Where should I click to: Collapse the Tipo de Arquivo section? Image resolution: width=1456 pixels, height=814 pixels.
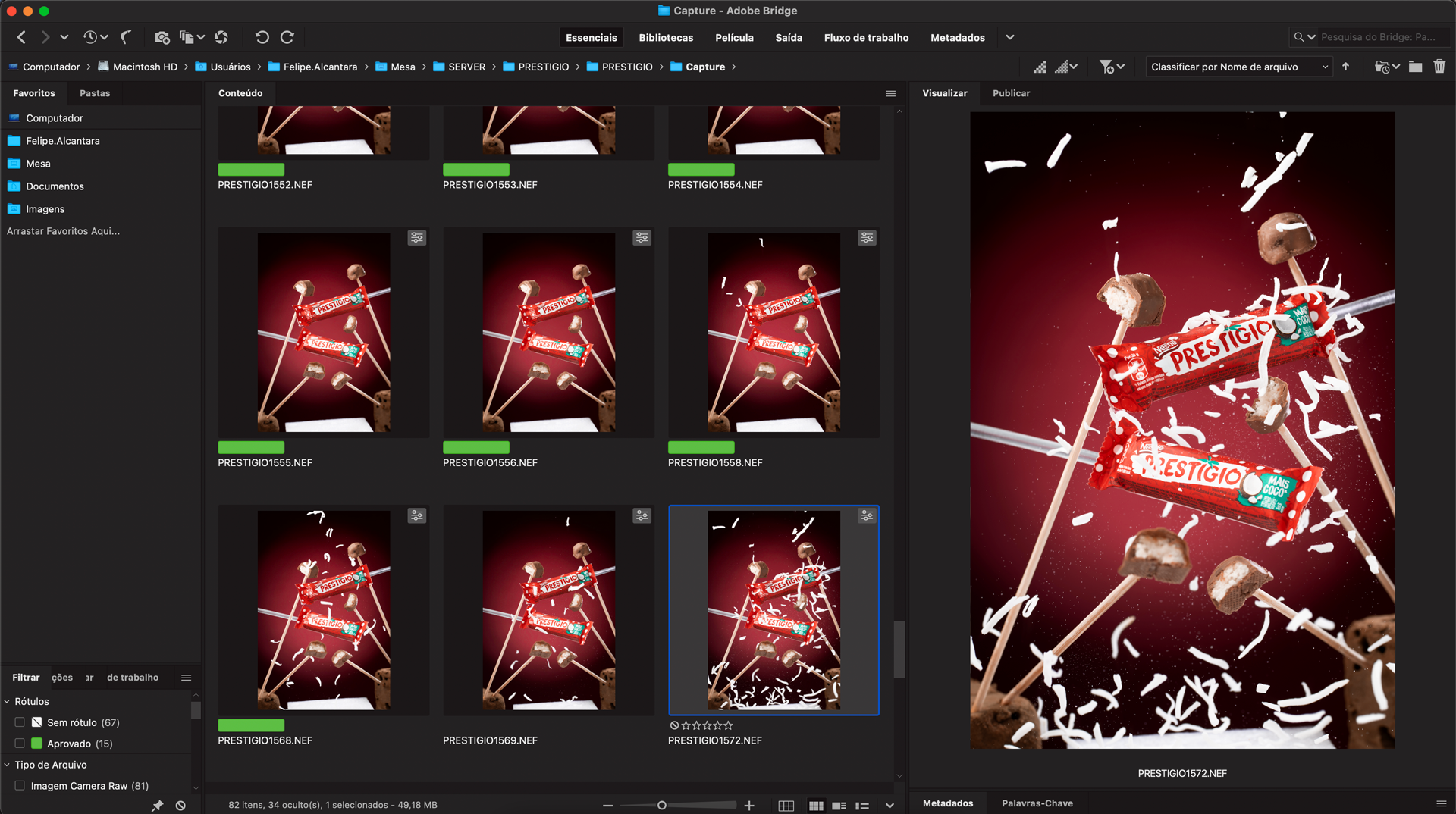click(x=8, y=765)
